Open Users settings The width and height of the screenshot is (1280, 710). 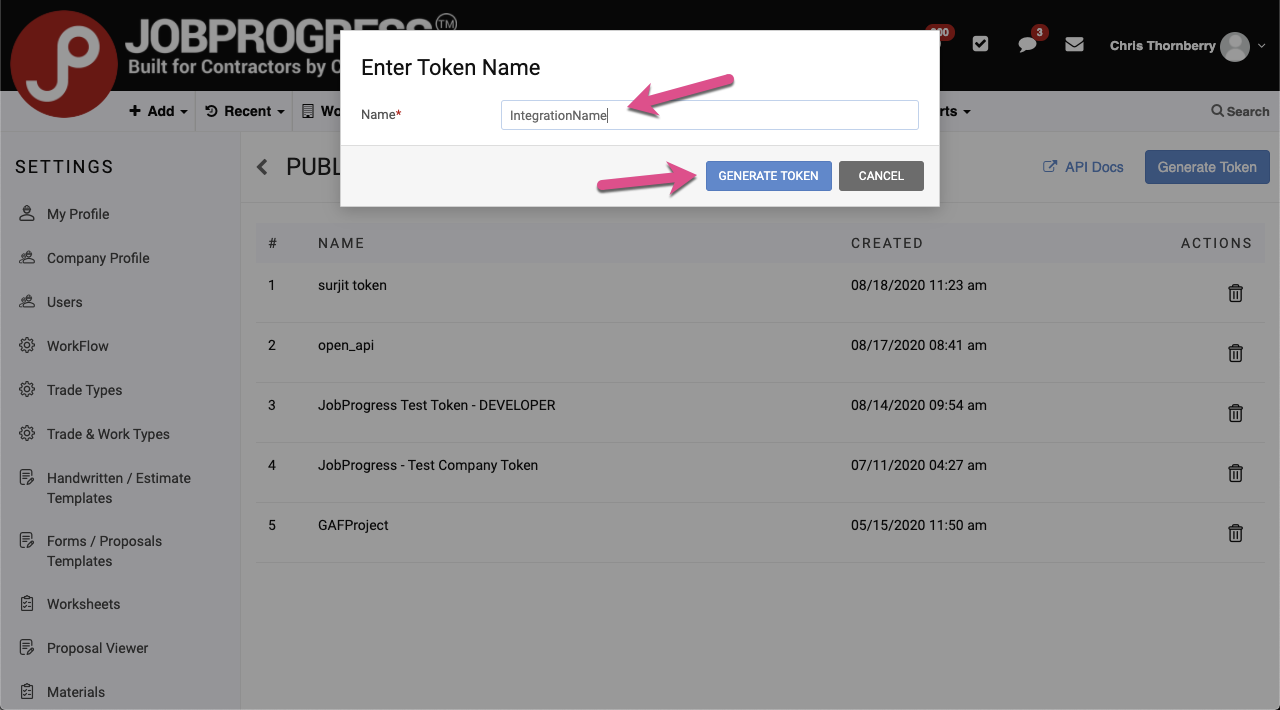pyautogui.click(x=65, y=302)
